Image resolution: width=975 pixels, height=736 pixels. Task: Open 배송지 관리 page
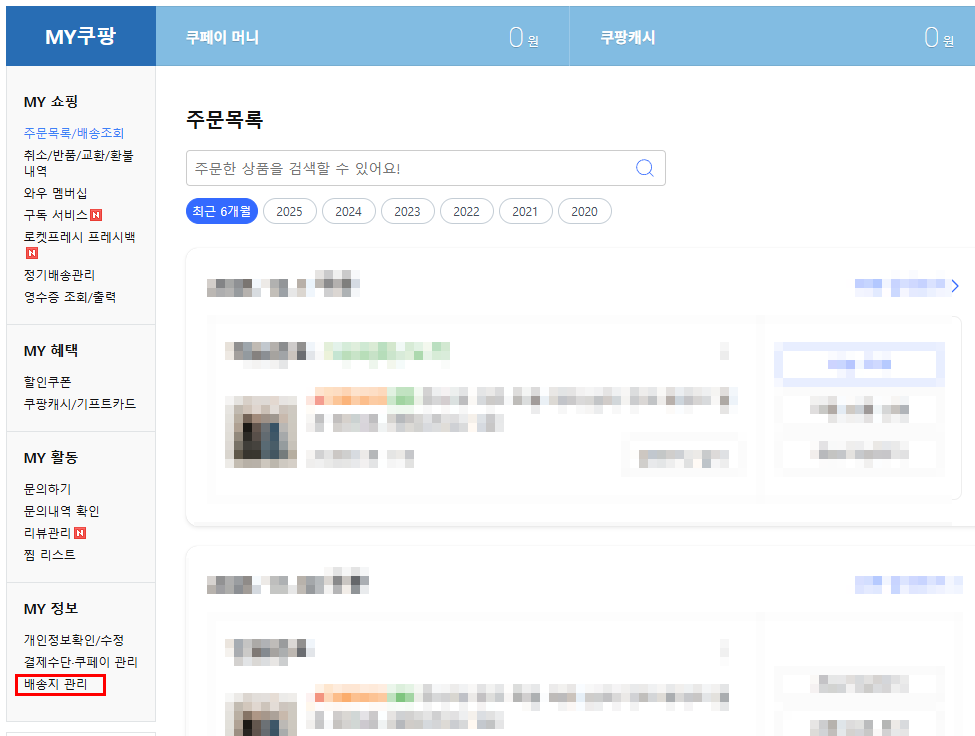pos(55,684)
